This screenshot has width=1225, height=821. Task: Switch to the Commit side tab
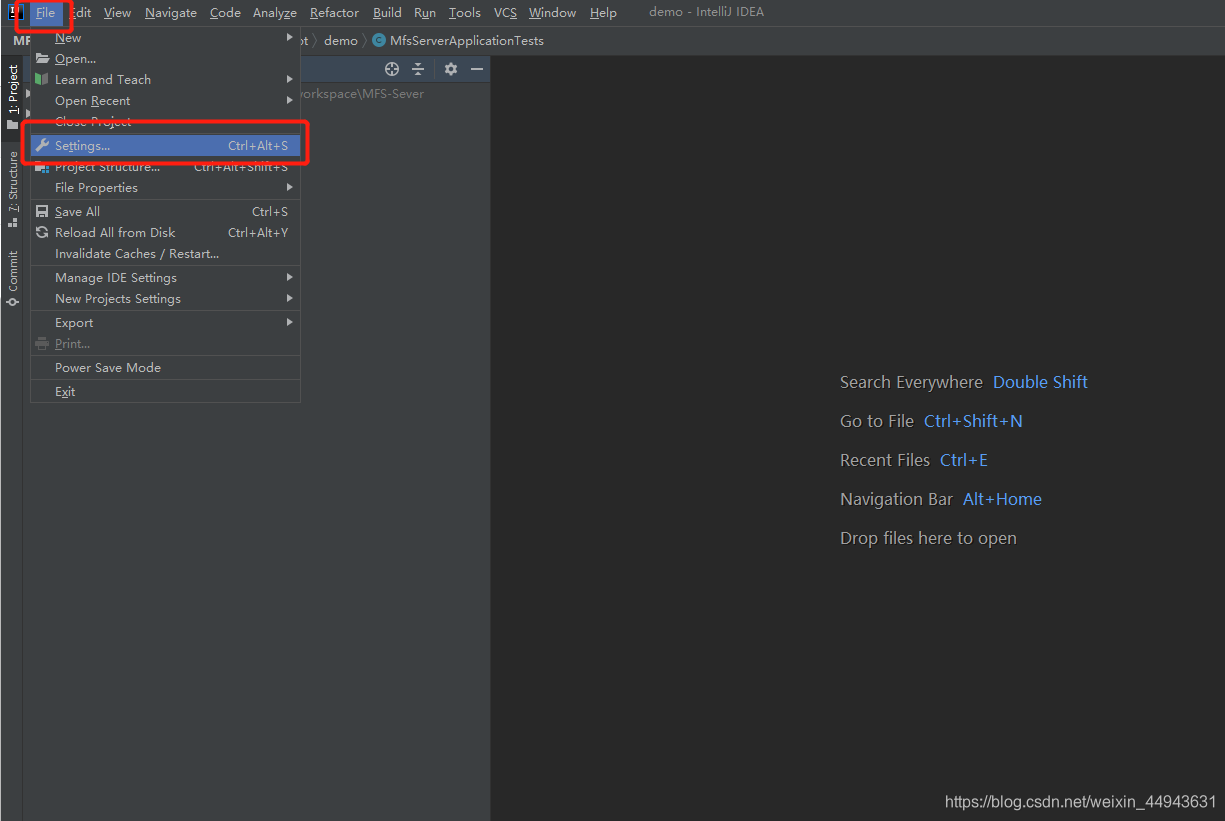(x=13, y=278)
